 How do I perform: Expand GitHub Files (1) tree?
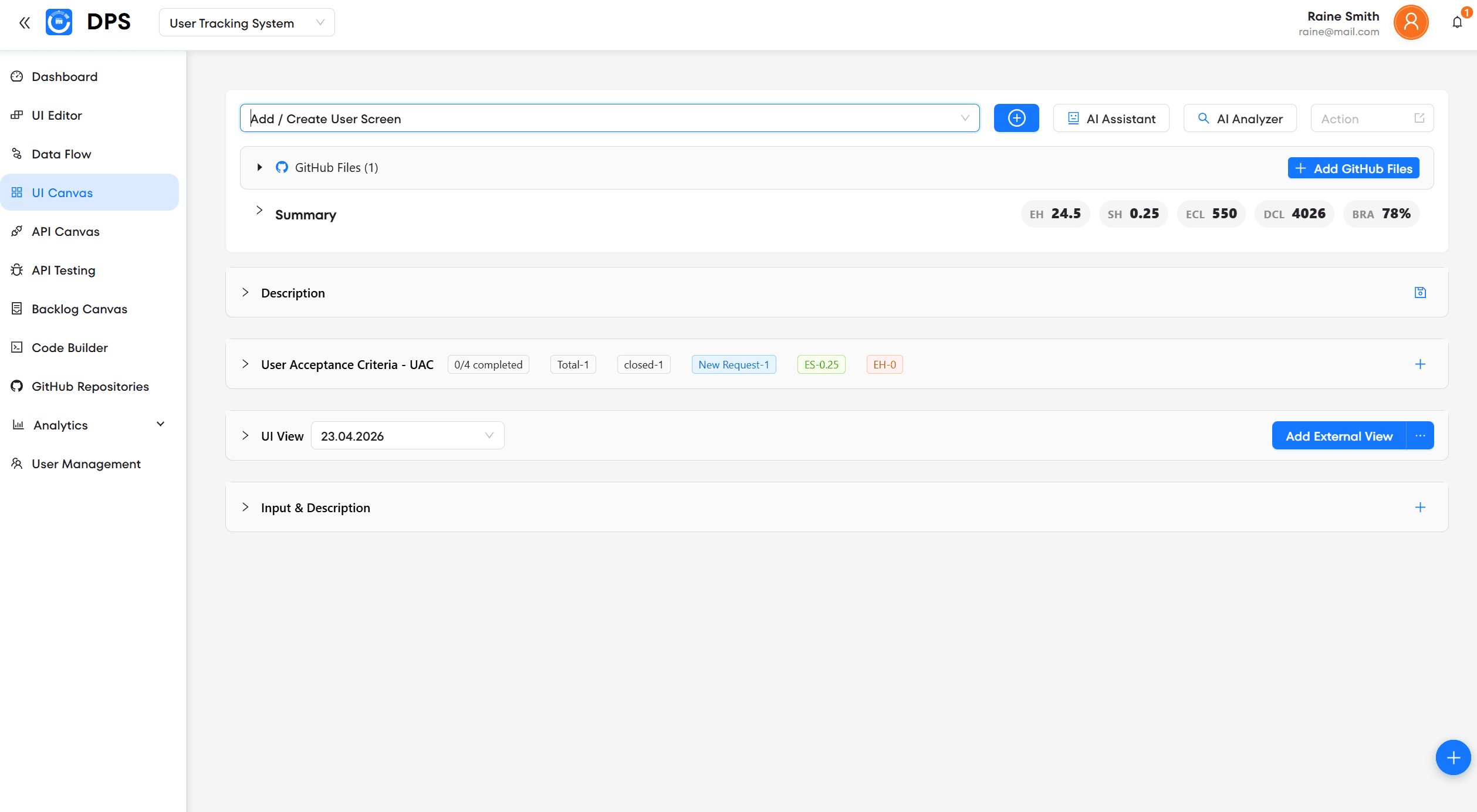pyautogui.click(x=259, y=168)
